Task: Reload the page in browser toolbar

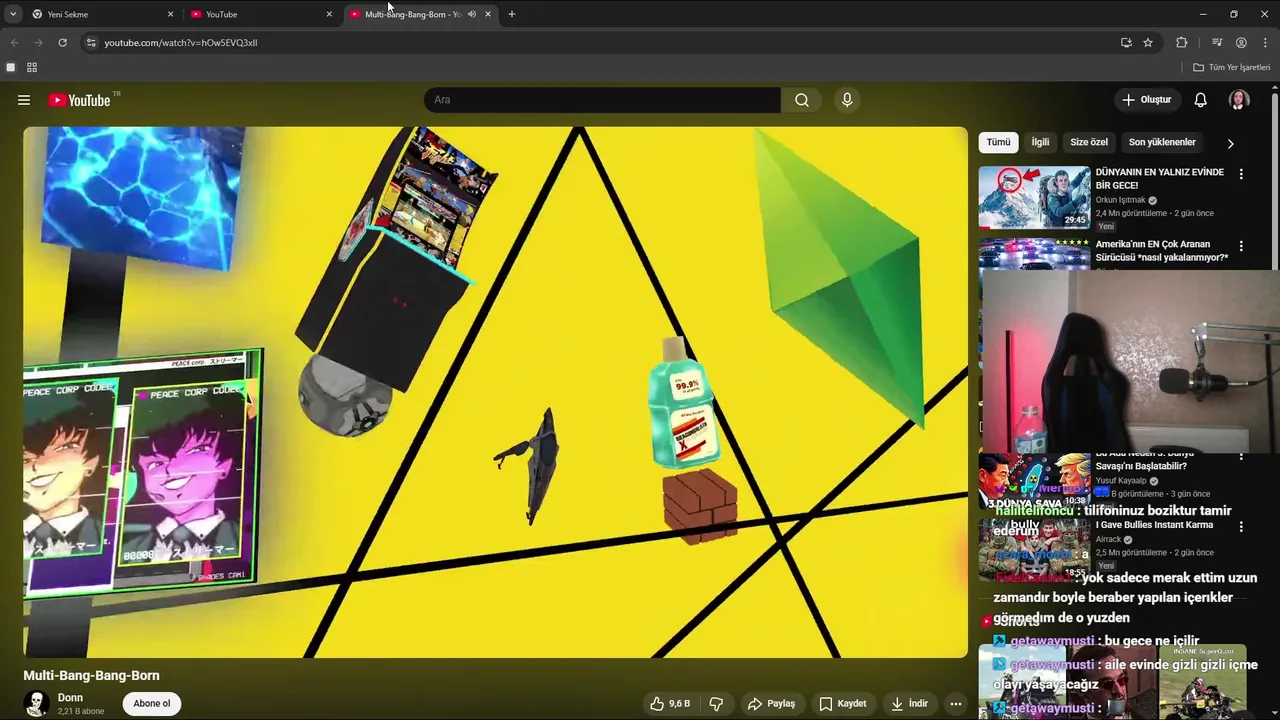Action: [62, 43]
